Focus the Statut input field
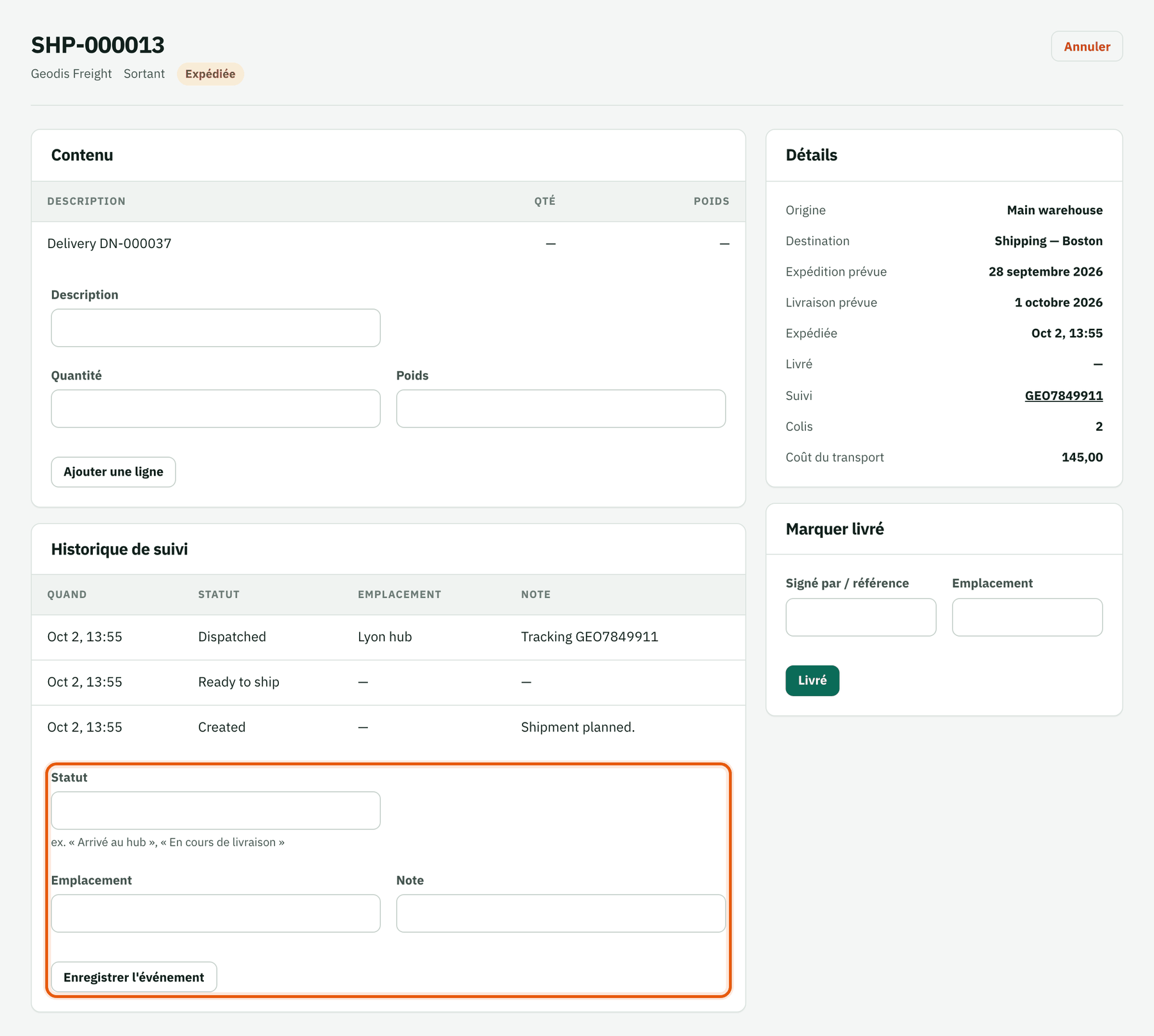The height and width of the screenshot is (1036, 1154). pos(215,810)
